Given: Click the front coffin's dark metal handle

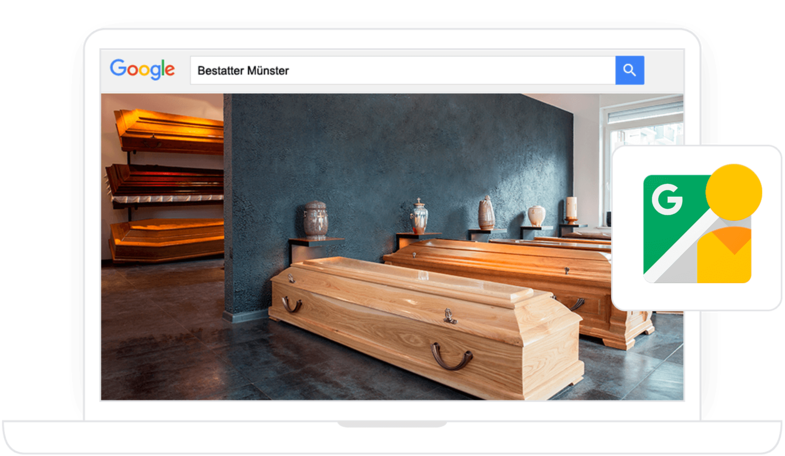Looking at the screenshot, I should 451,355.
